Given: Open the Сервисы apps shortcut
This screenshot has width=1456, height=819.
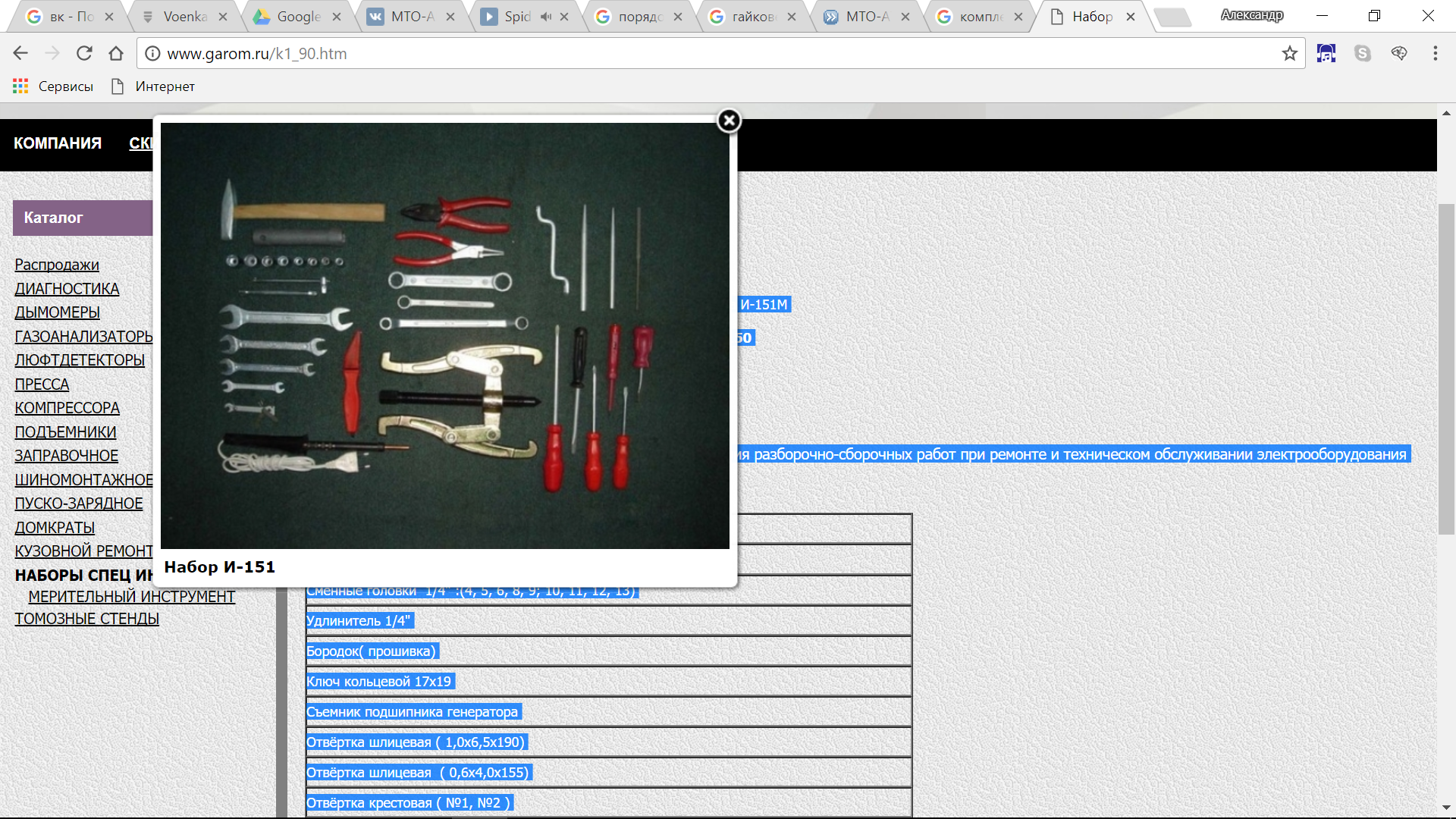Looking at the screenshot, I should [x=53, y=86].
